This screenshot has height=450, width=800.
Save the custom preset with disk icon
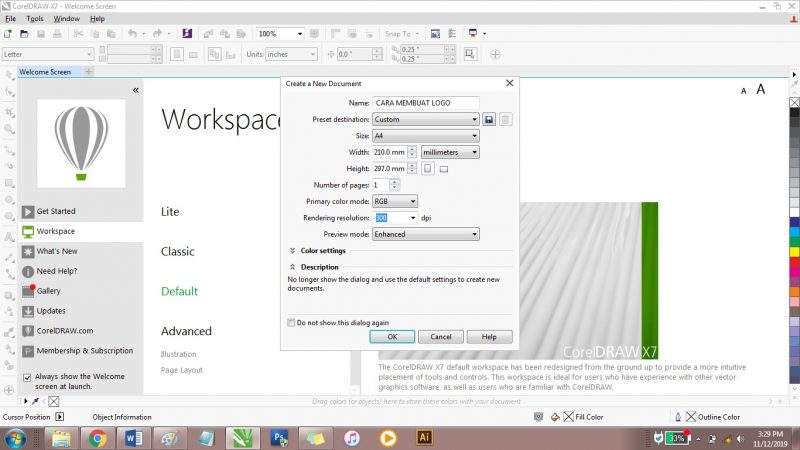[489, 119]
